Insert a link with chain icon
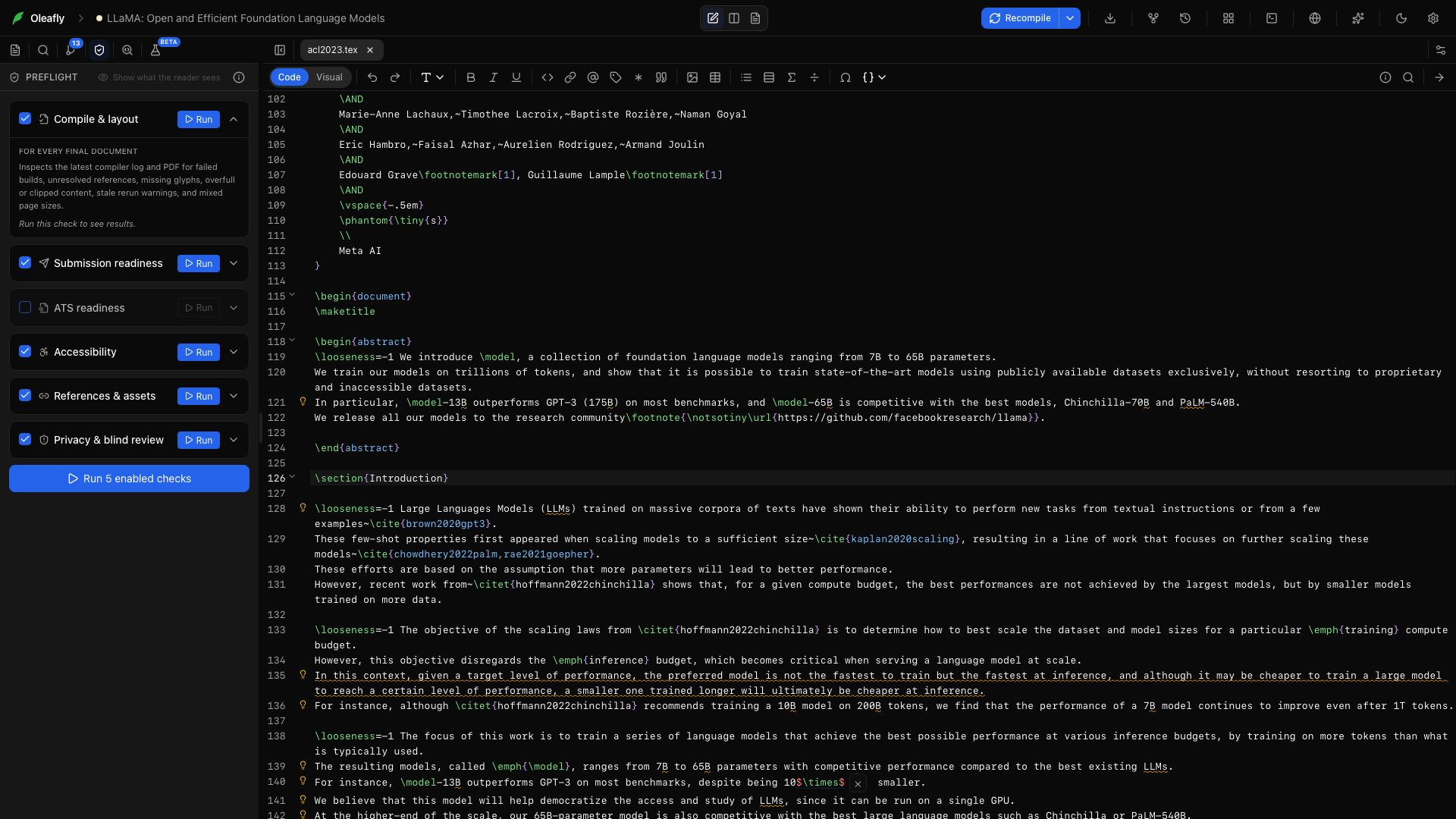The image size is (1456, 819). pyautogui.click(x=570, y=77)
